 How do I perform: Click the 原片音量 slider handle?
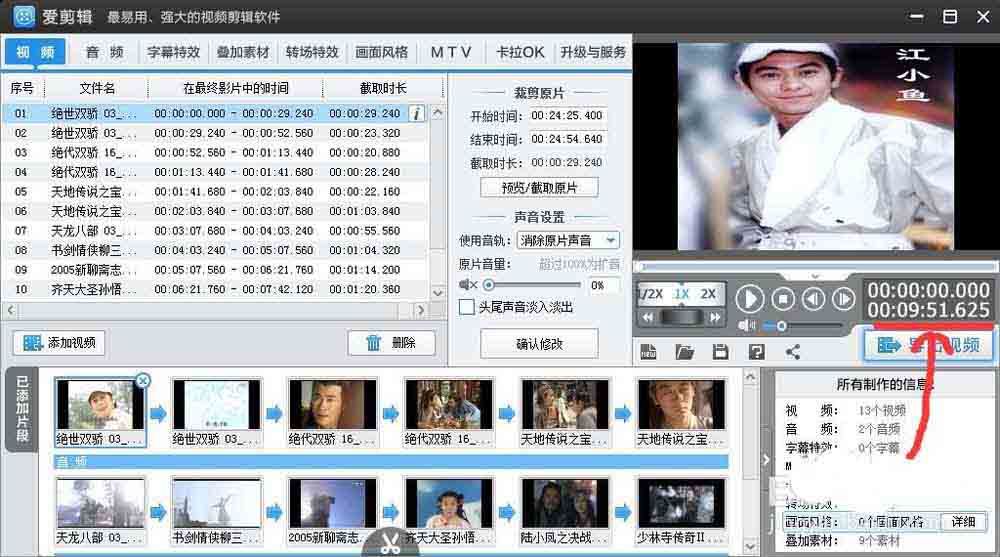pyautogui.click(x=489, y=285)
